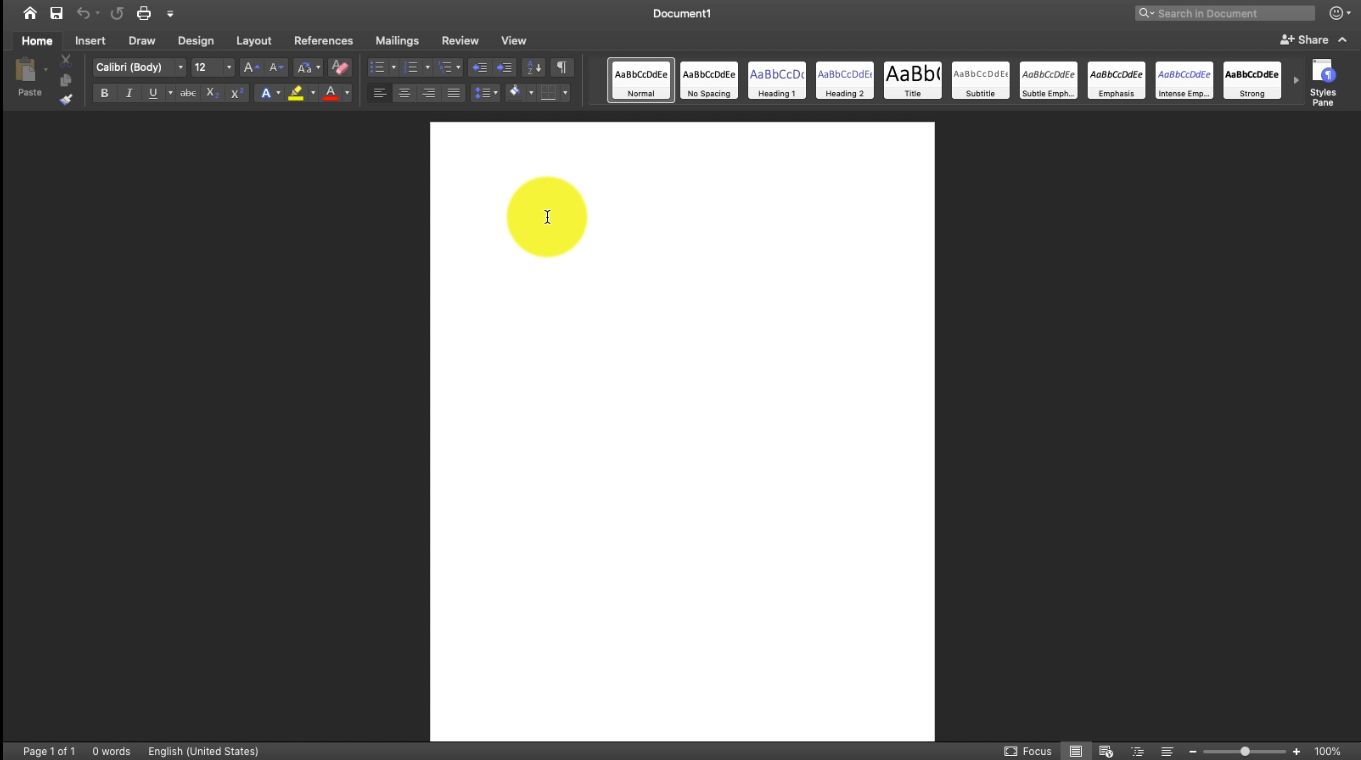
Task: Apply the Heading 1 style
Action: coord(777,80)
